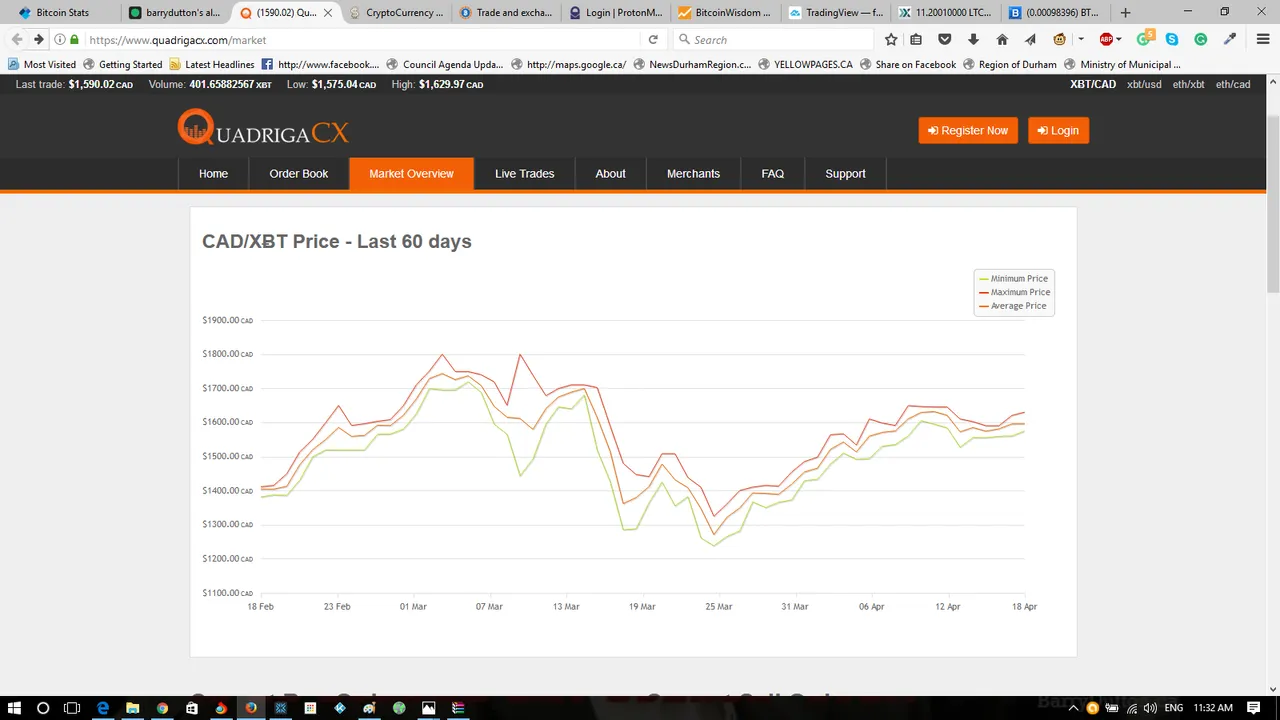1280x720 pixels.
Task: Click the volume speaker tray icon
Action: tap(1150, 708)
